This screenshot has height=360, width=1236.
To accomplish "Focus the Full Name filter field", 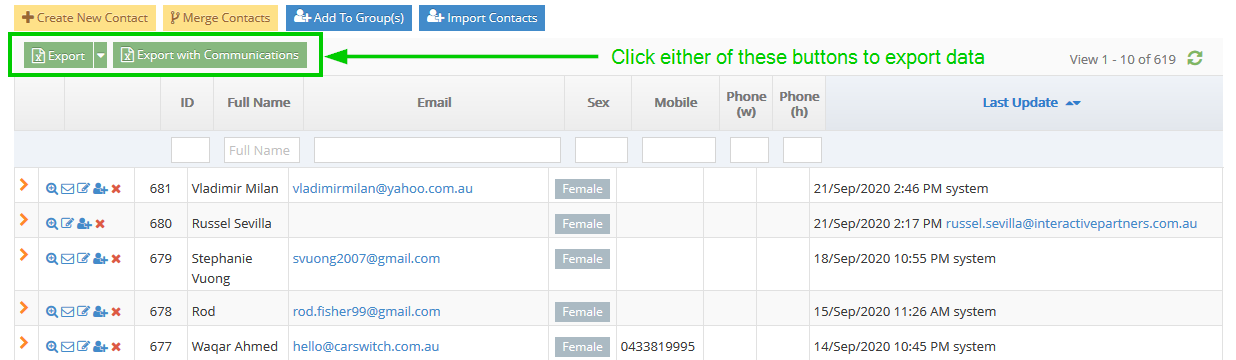I will tap(262, 150).
